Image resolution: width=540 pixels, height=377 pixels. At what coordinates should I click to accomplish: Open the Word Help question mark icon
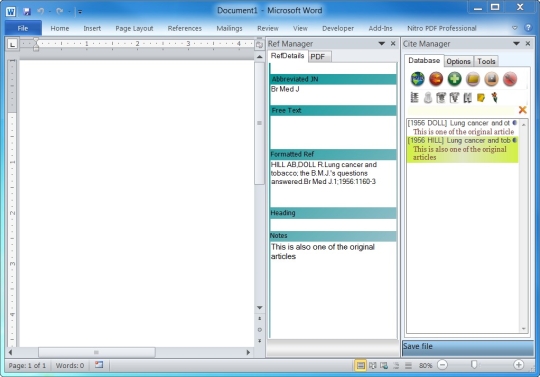point(528,28)
